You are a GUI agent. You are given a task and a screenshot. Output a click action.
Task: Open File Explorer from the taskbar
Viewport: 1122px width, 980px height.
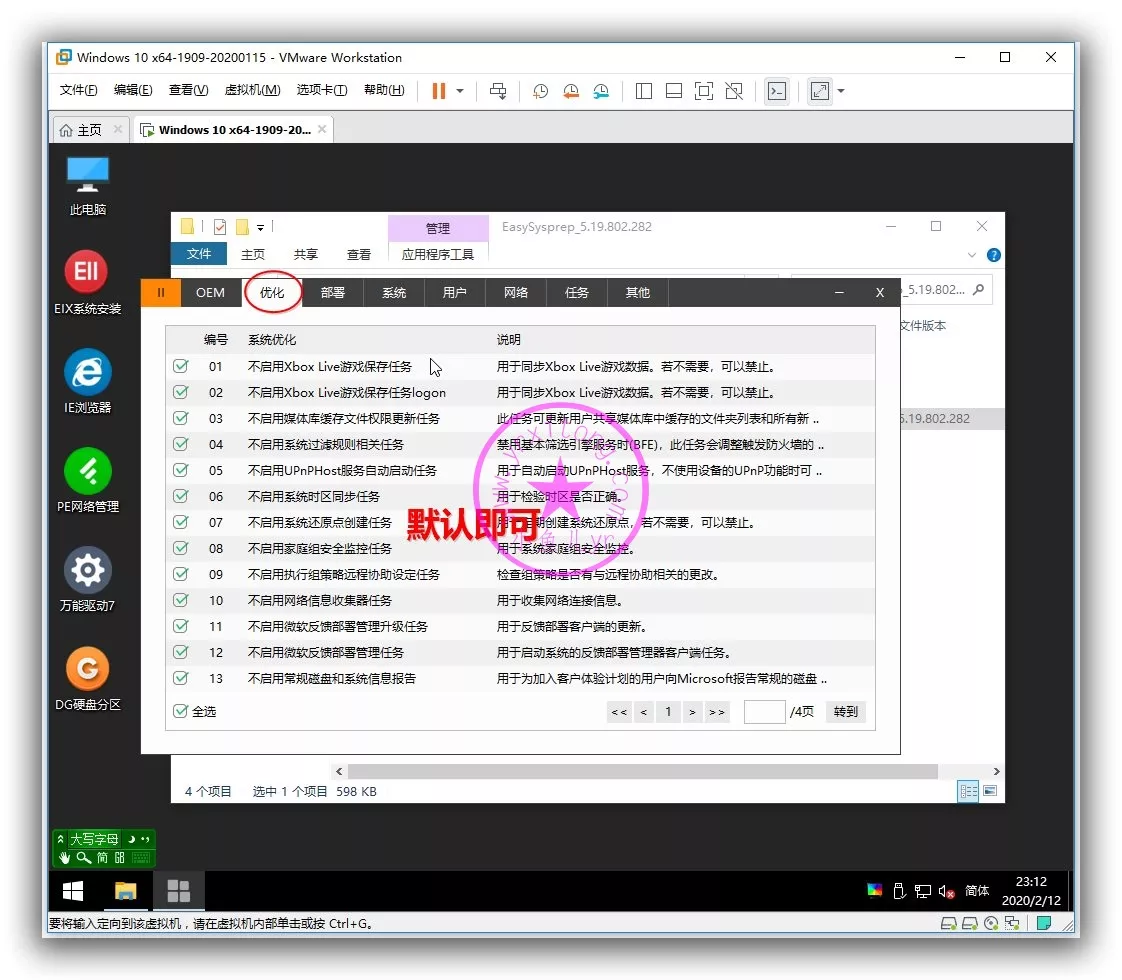point(125,891)
